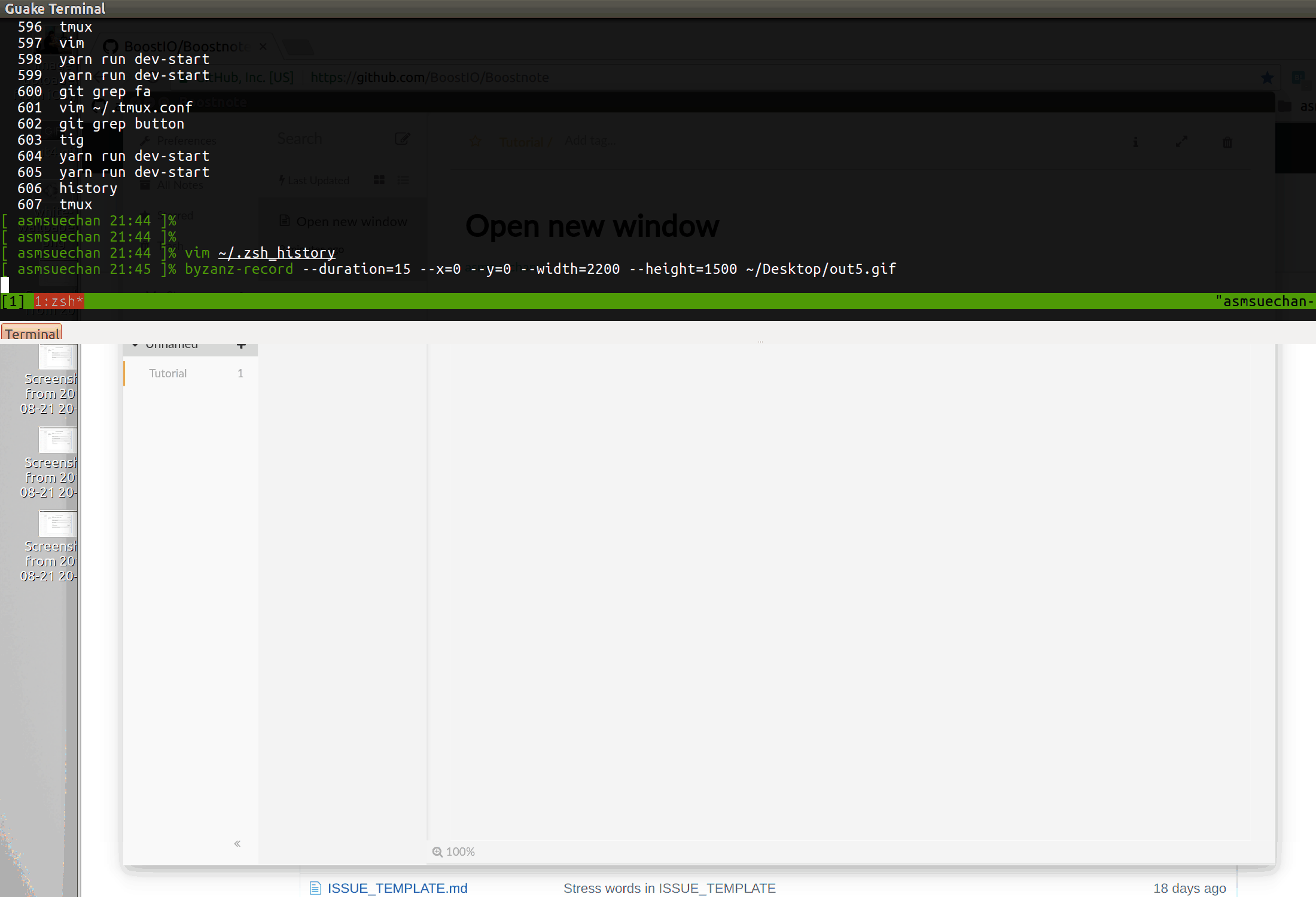The height and width of the screenshot is (897, 1316).
Task: Open the ISSUE_TEMPLATE.md file link
Action: (x=397, y=889)
